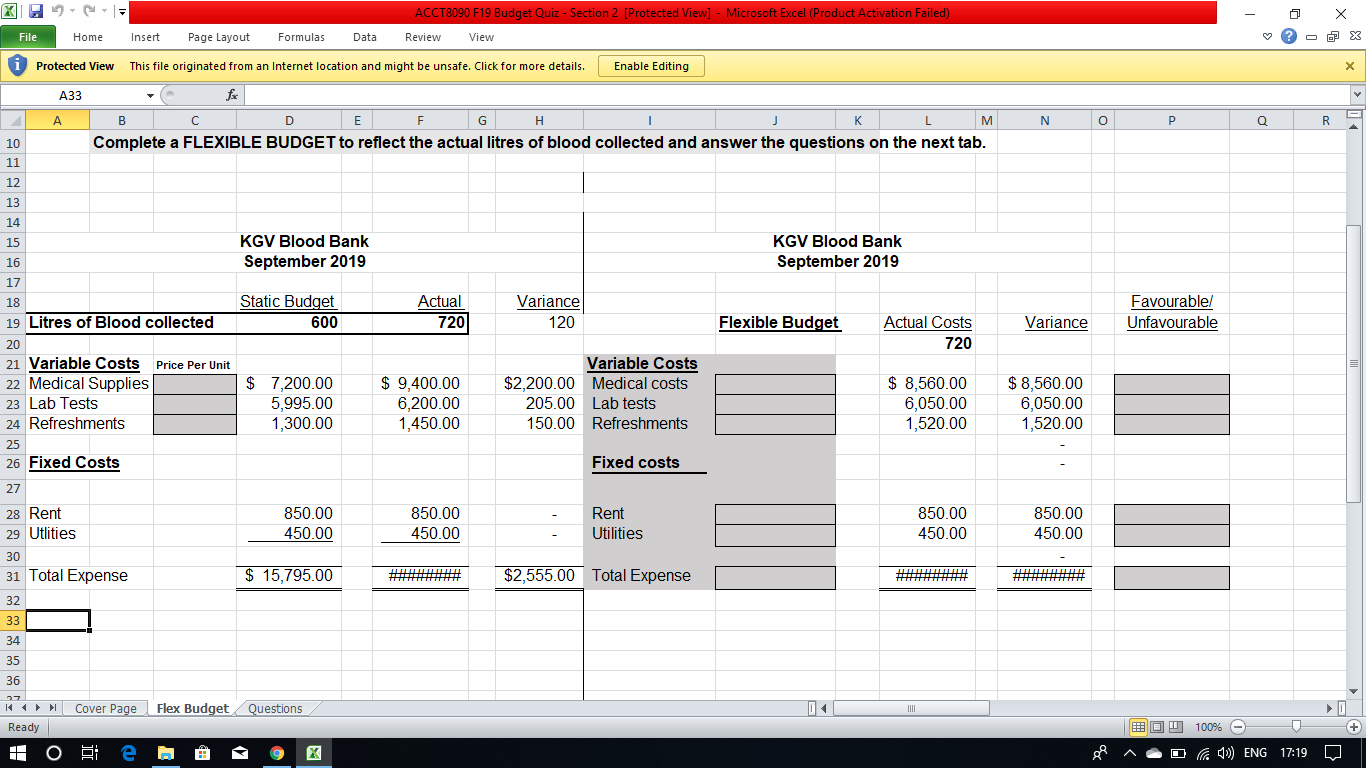
Task: Open Microsoft Store from the taskbar
Action: 202,753
